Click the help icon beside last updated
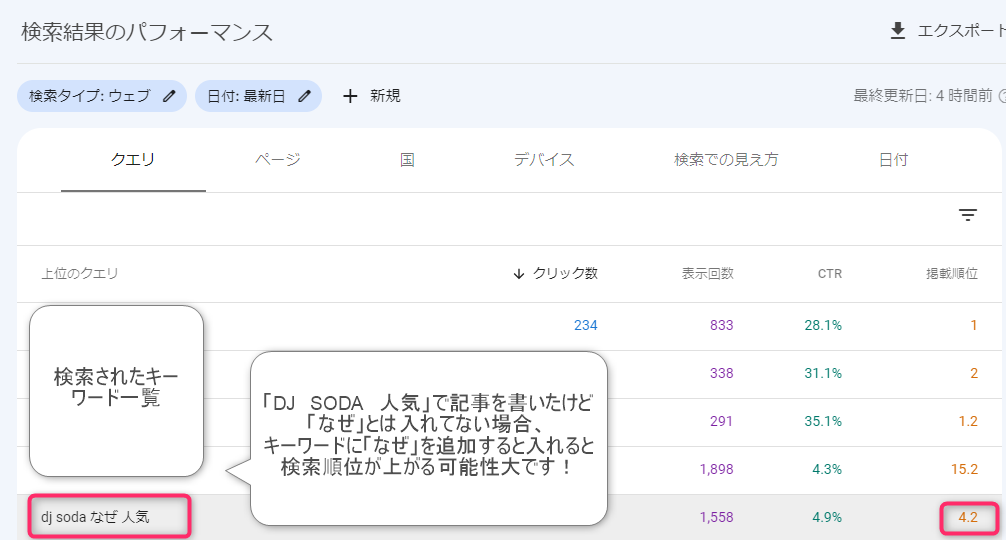Viewport: 1006px width, 540px height. [x=1001, y=96]
